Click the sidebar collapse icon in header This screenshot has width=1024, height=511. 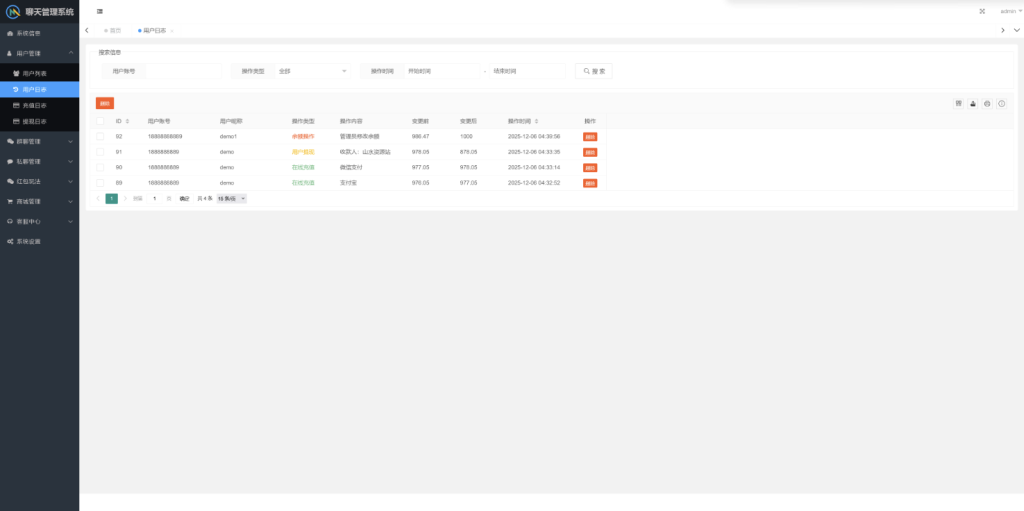100,11
